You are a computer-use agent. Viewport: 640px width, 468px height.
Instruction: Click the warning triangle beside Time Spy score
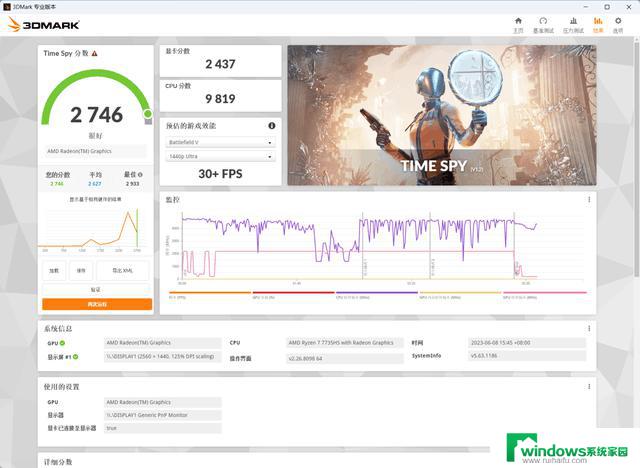[95, 53]
